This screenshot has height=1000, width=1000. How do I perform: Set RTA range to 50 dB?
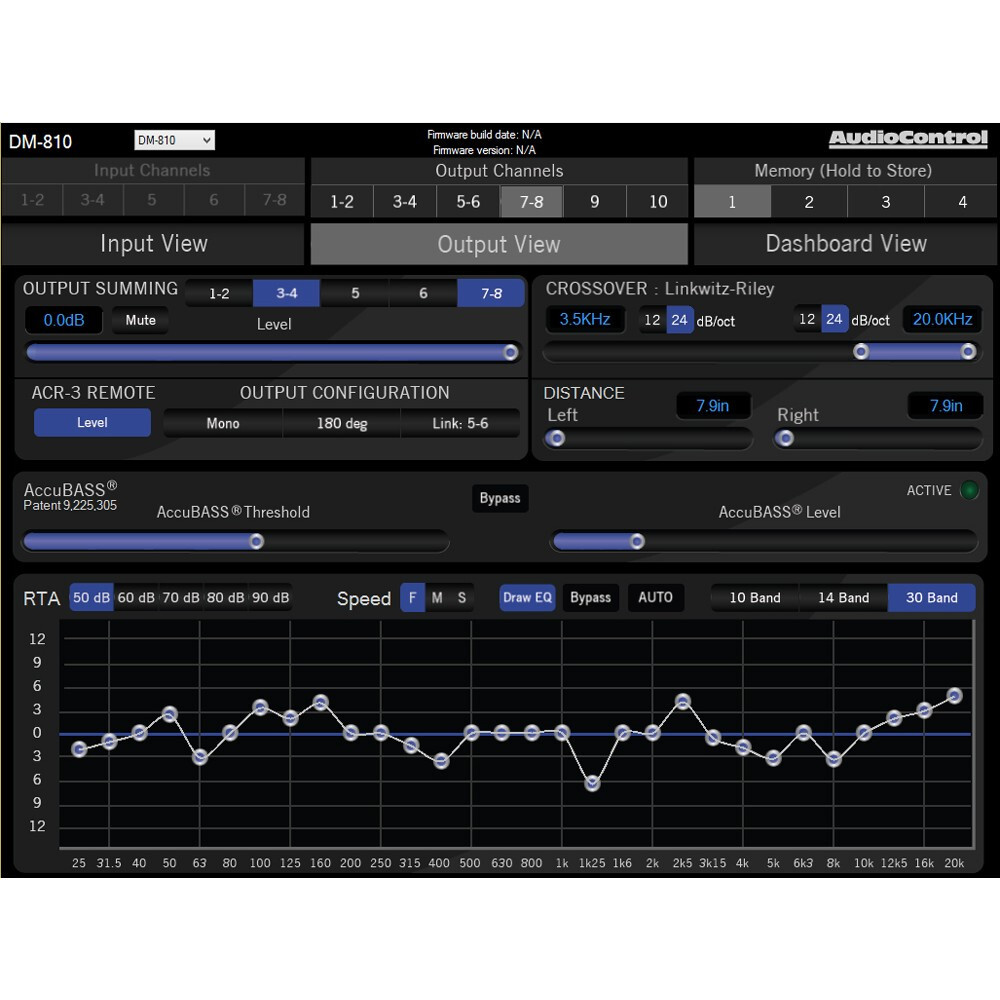coord(91,598)
